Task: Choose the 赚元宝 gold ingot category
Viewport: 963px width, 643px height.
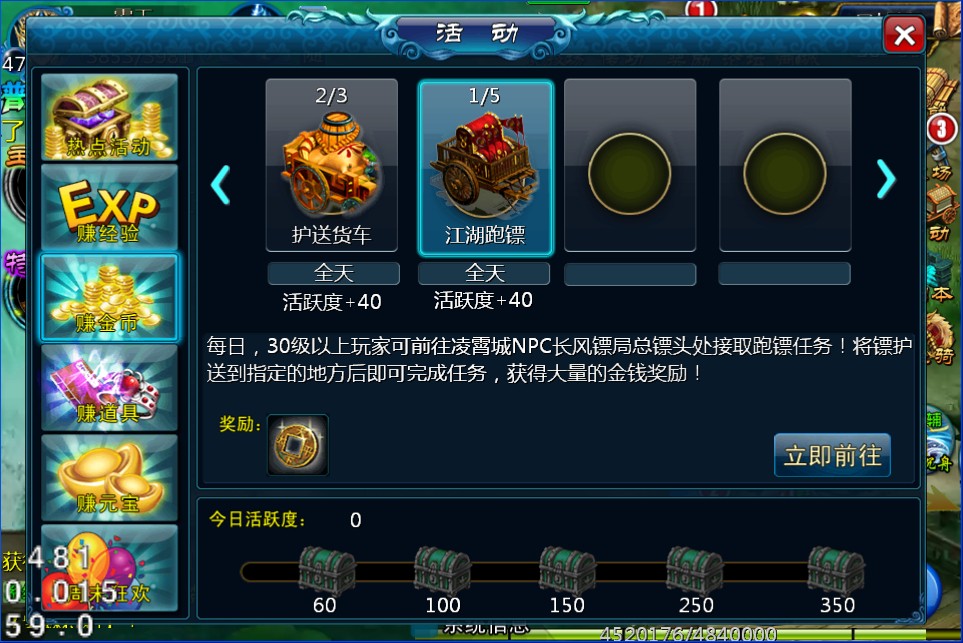Action: click(x=109, y=478)
